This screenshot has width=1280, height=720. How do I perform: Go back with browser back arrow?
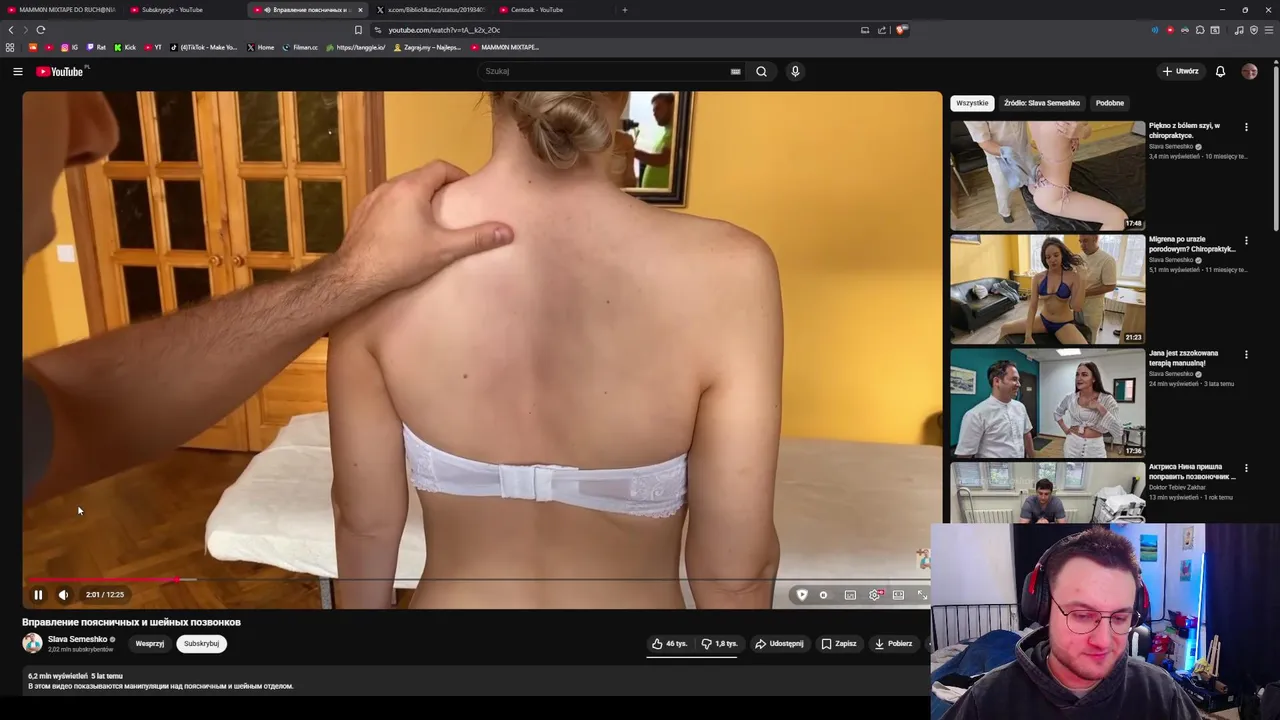pyautogui.click(x=11, y=30)
